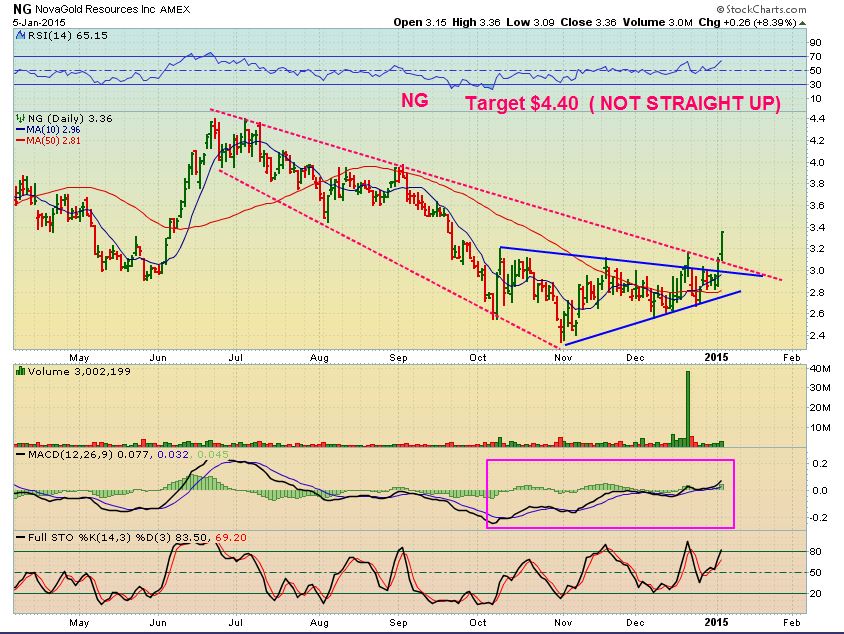Screen dimensions: 844x634
Task: Click the black Full STO legend line marker
Action: tap(20, 538)
